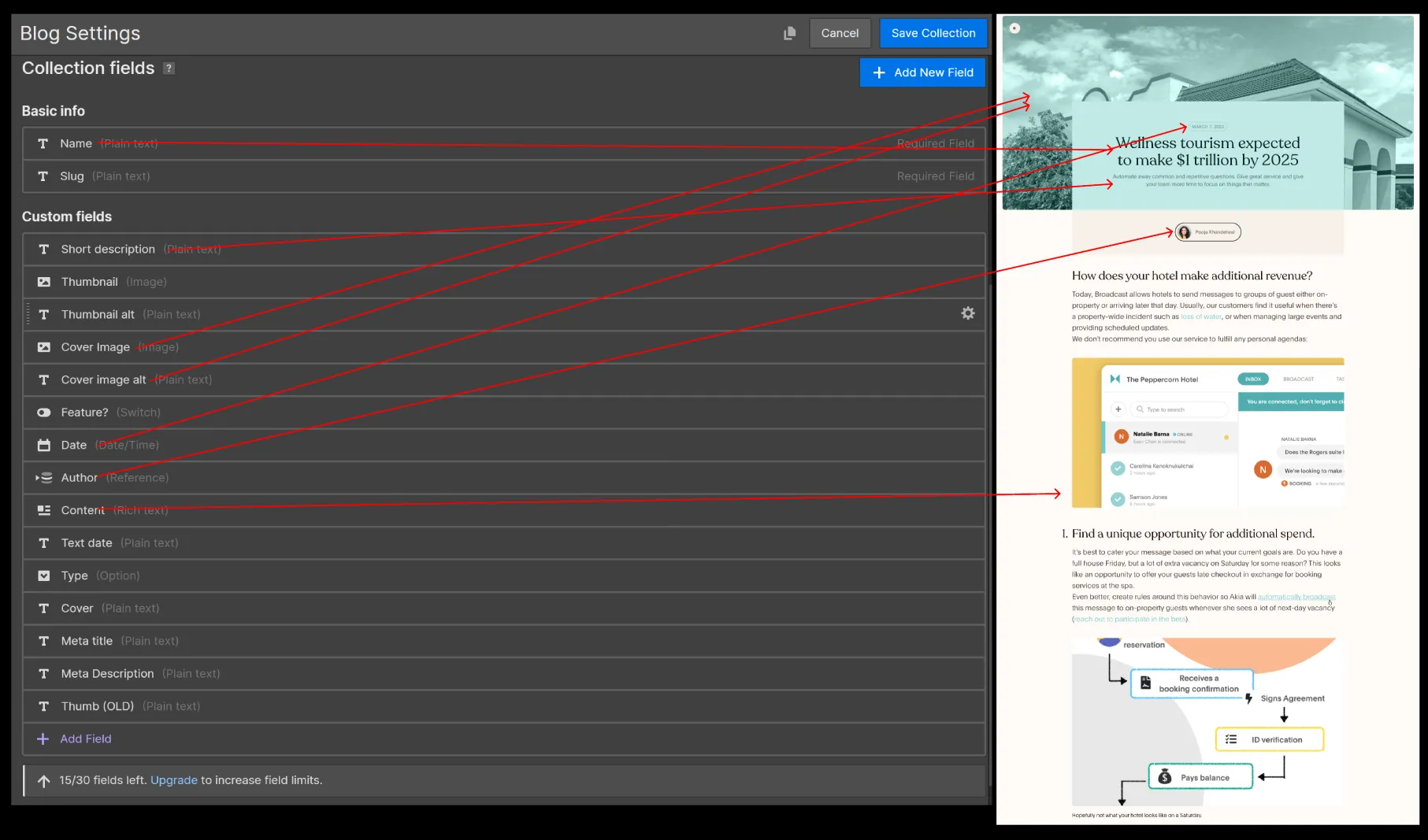1428x840 pixels.
Task: Grab the drag handle on the Thumbnail alt row
Action: pyautogui.click(x=28, y=314)
